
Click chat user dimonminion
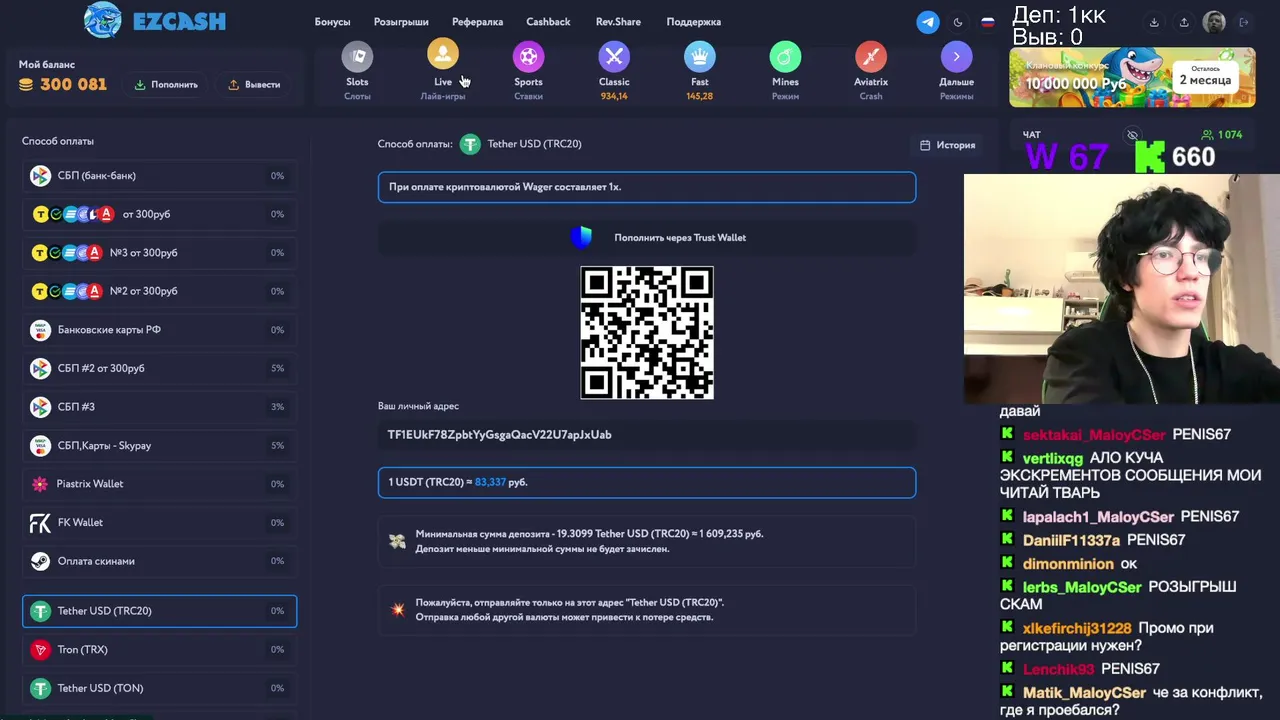coord(1068,564)
